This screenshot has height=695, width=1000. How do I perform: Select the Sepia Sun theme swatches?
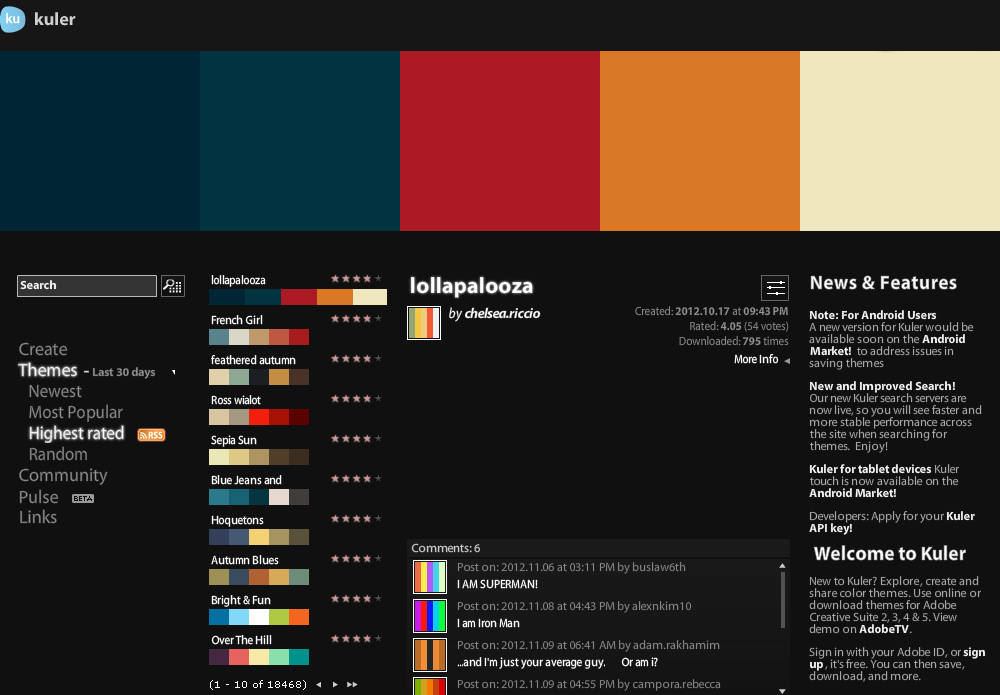click(259, 457)
